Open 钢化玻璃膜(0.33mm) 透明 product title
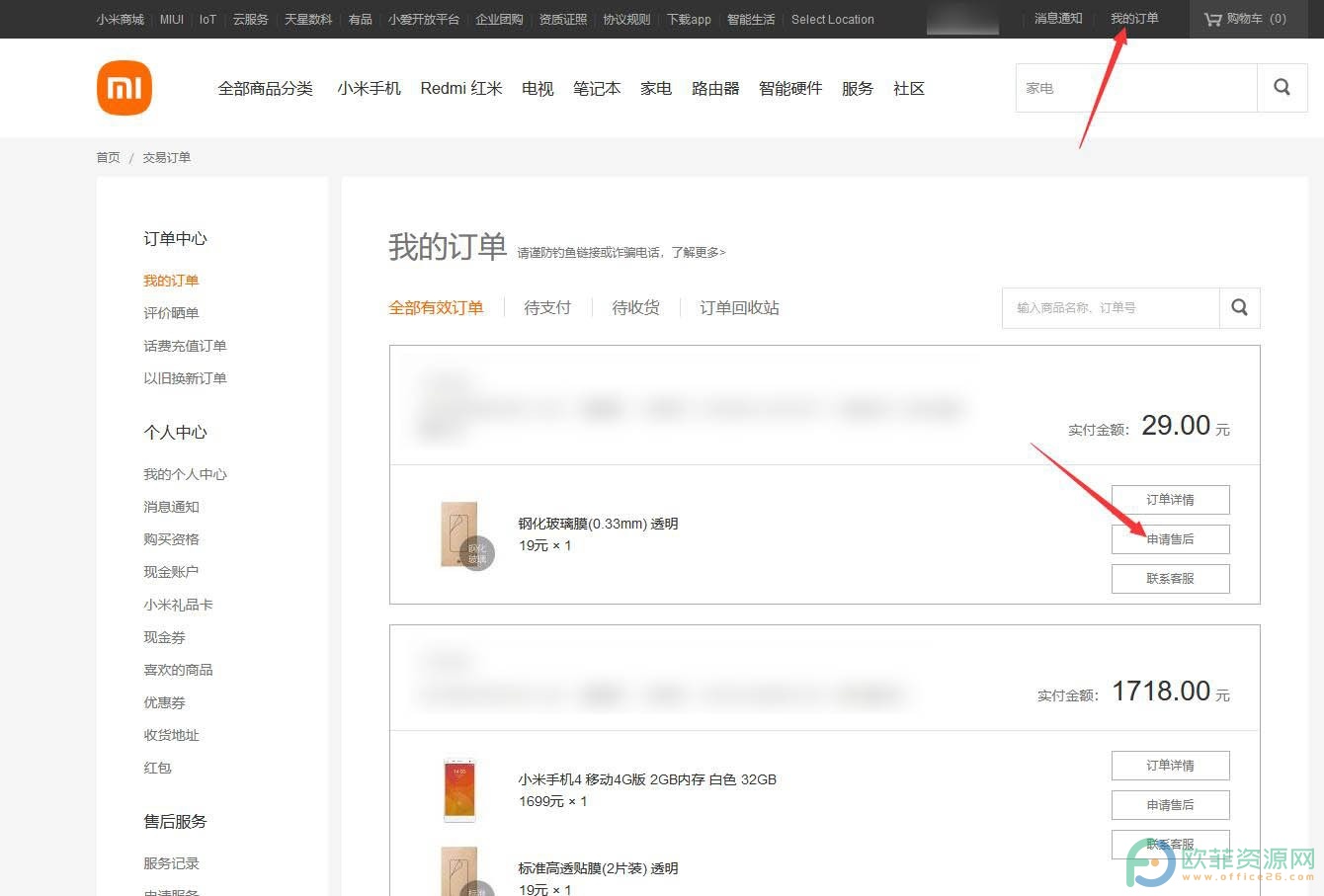This screenshot has height=896, width=1324. coord(598,524)
